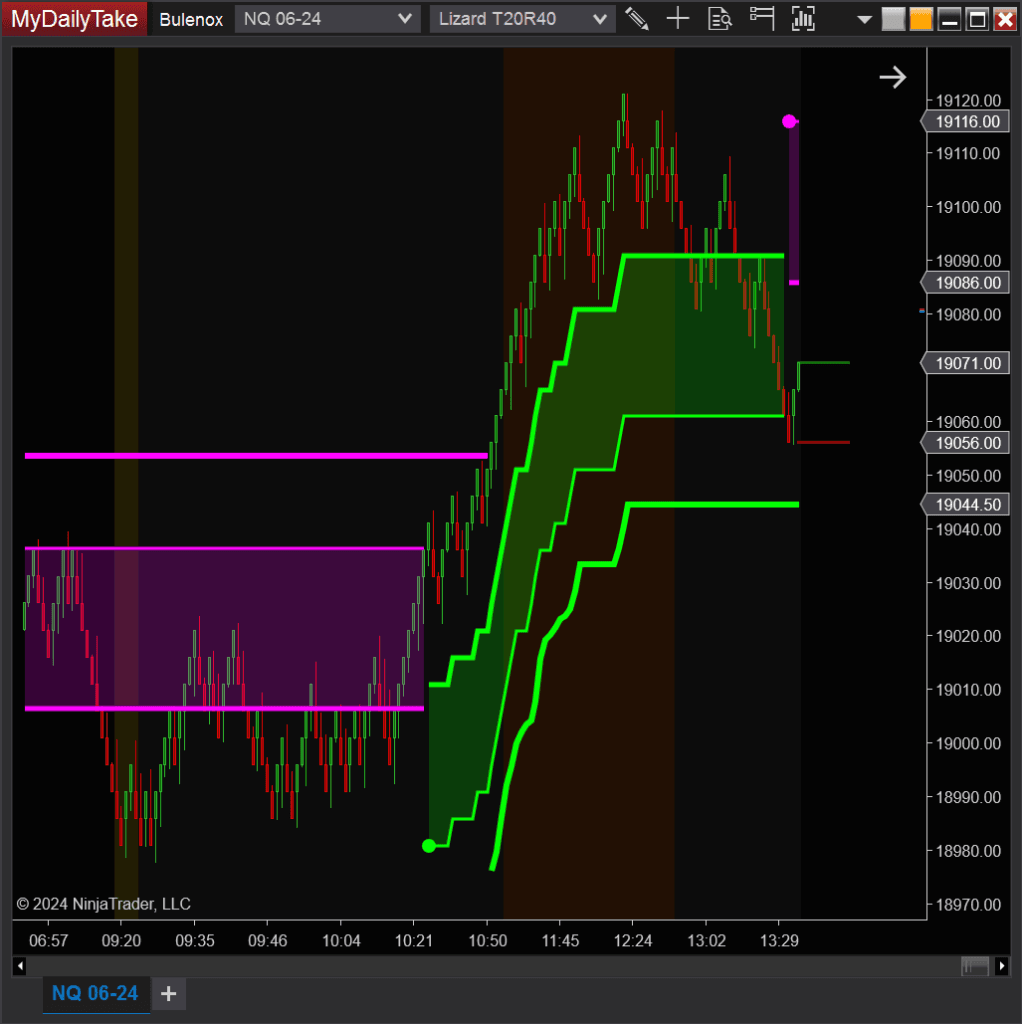The height and width of the screenshot is (1024, 1022).
Task: Open the Lizard T20R40 strategy dropdown
Action: pos(521,18)
